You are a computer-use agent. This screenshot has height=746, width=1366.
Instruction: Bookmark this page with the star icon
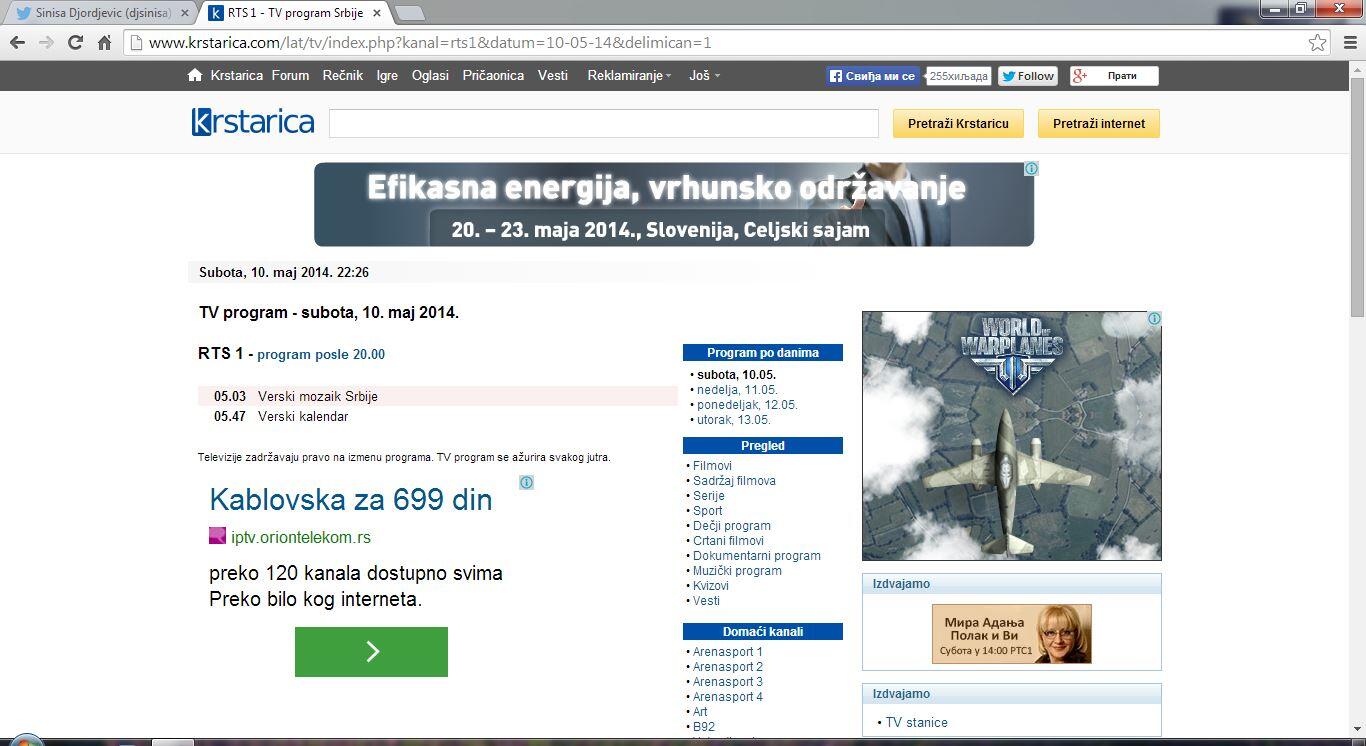pos(1318,43)
